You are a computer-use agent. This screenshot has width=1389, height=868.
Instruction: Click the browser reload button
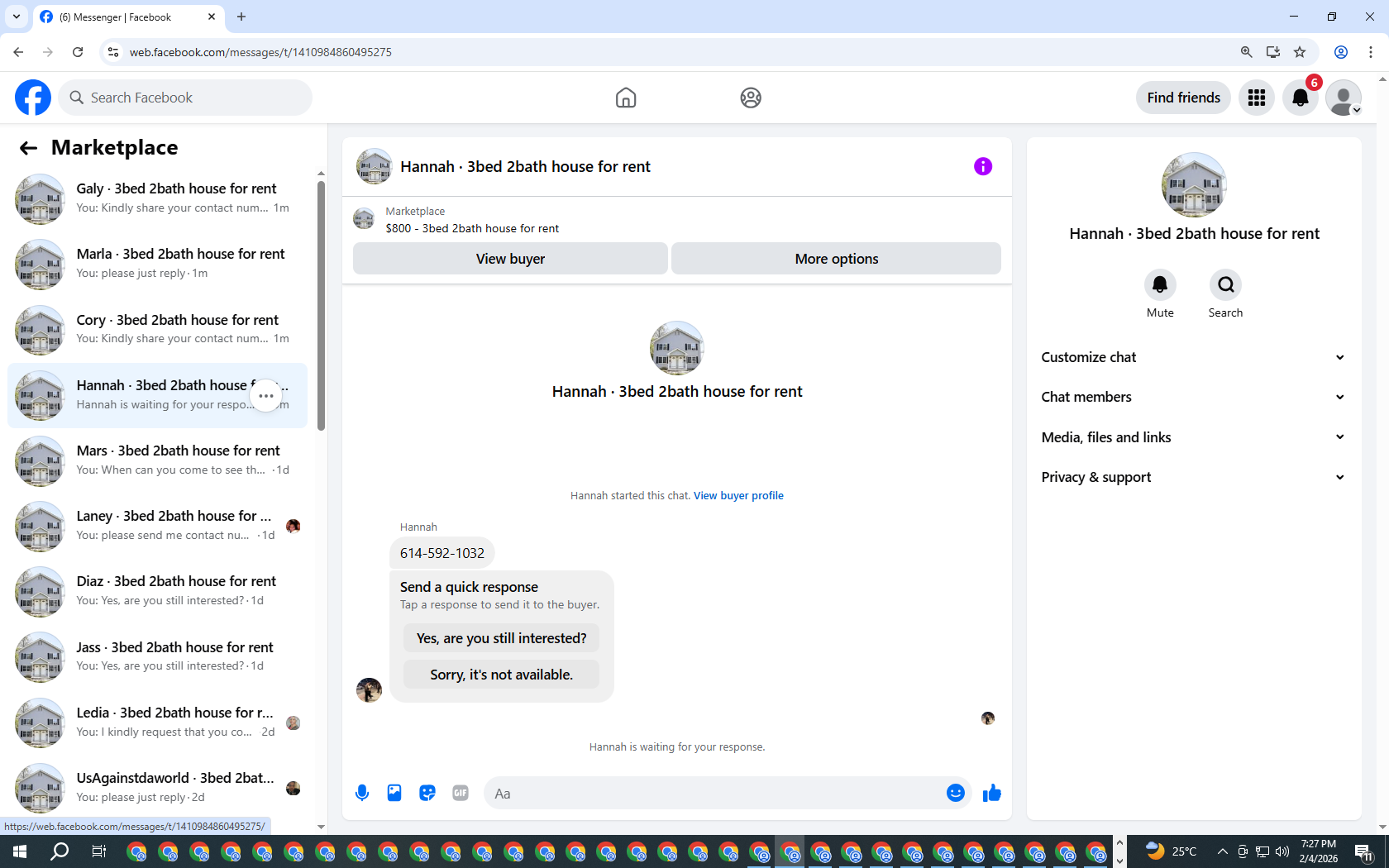click(78, 52)
